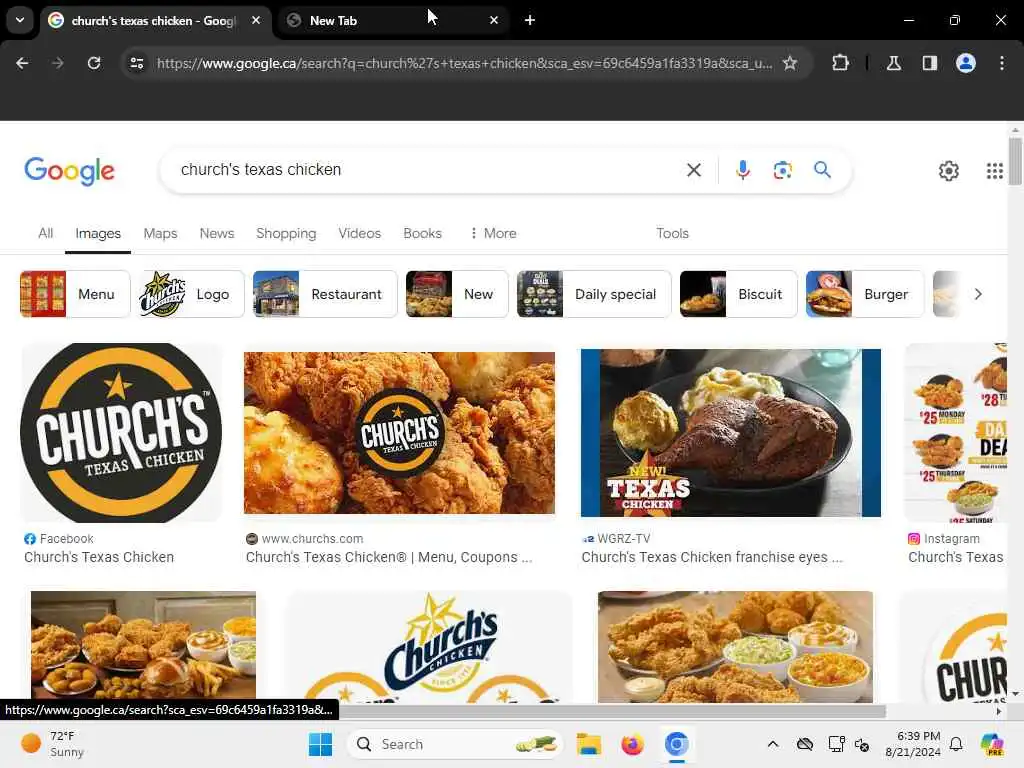Bookmark this page with the star icon

(x=790, y=63)
